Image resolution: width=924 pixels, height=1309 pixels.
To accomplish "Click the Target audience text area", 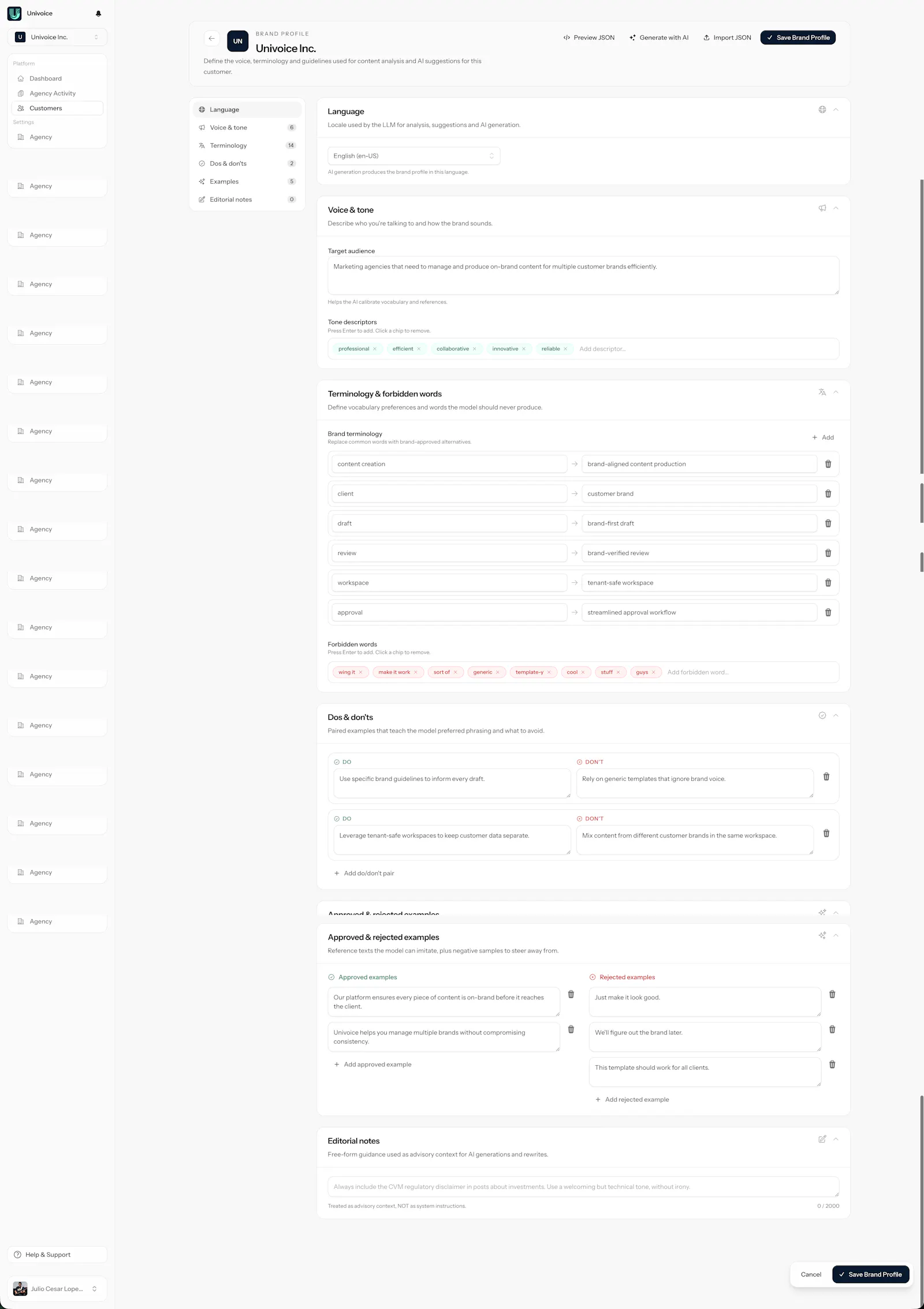I will point(583,276).
